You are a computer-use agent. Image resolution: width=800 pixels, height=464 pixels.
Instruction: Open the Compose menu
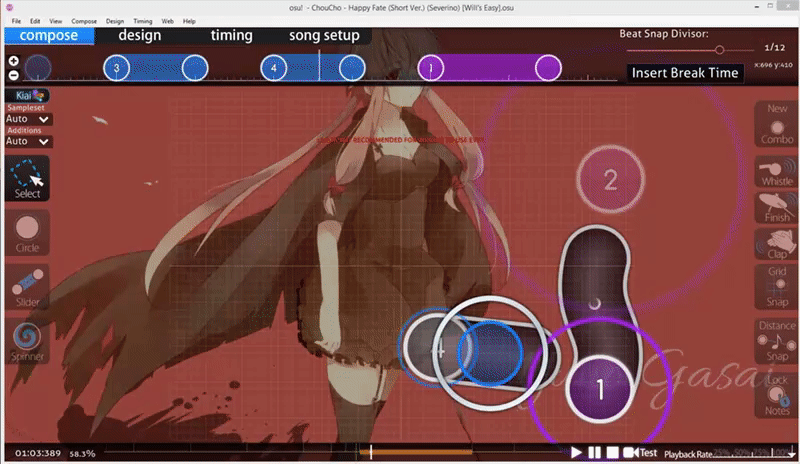click(84, 21)
